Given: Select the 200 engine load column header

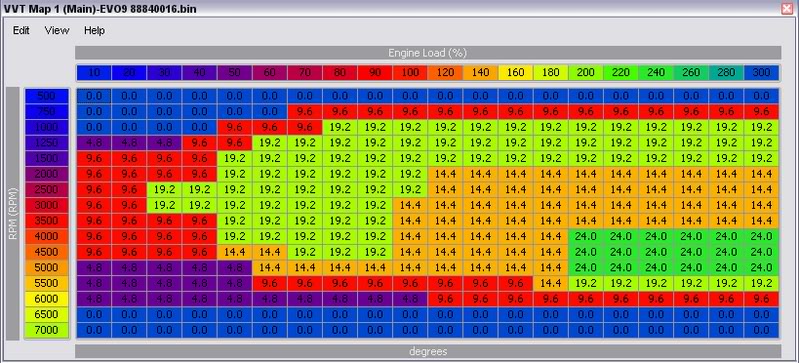Looking at the screenshot, I should [586, 72].
